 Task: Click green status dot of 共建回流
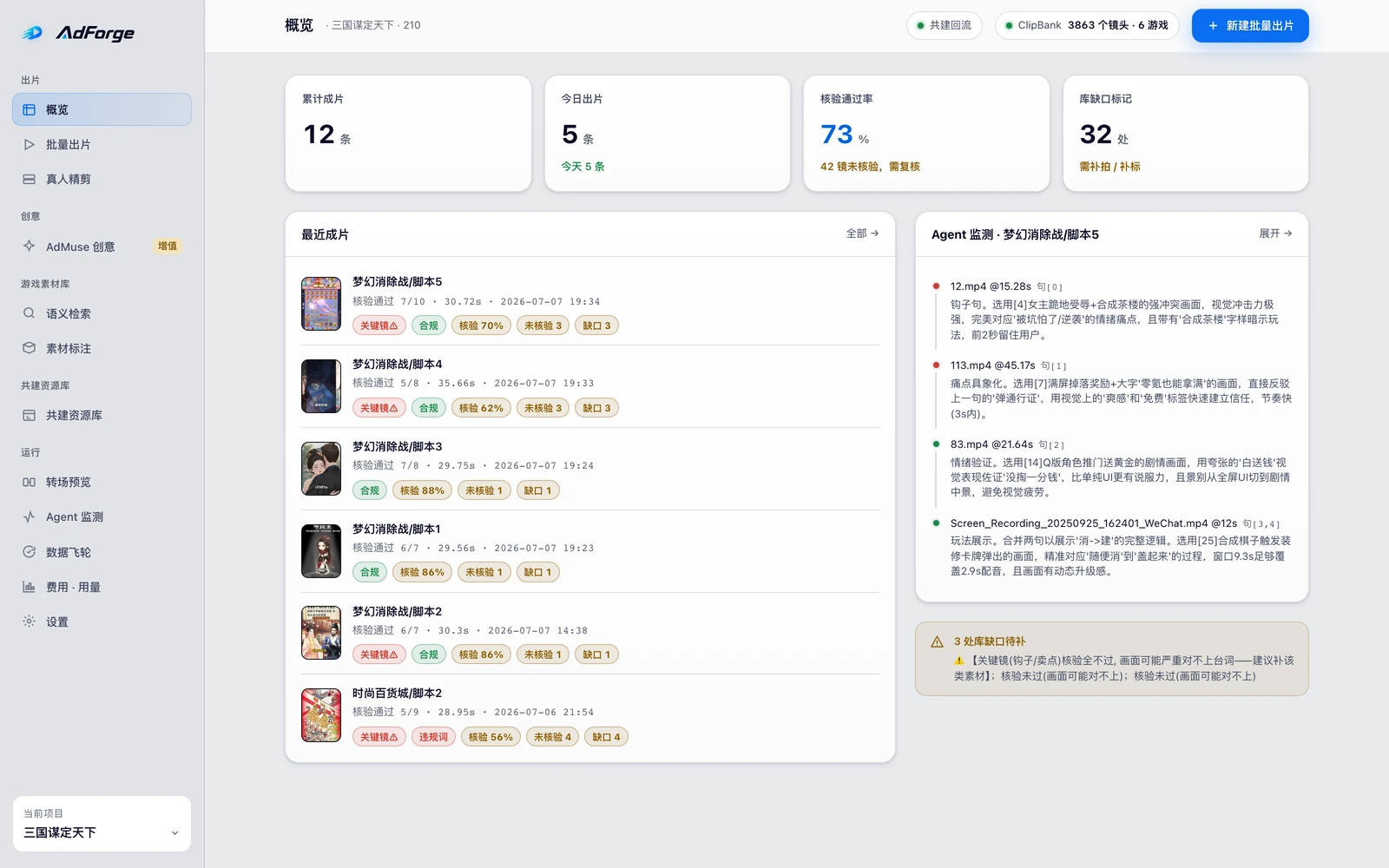[920, 26]
